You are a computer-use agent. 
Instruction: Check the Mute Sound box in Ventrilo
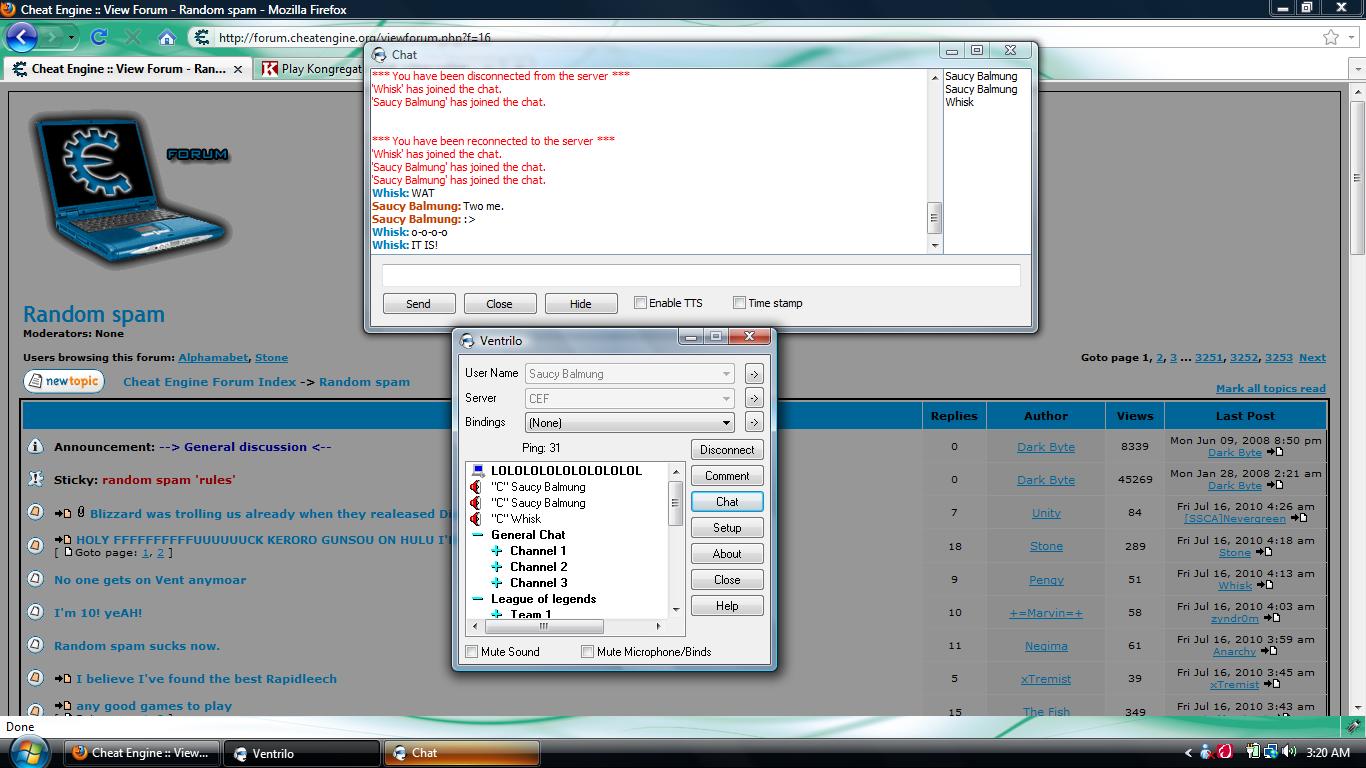[472, 652]
